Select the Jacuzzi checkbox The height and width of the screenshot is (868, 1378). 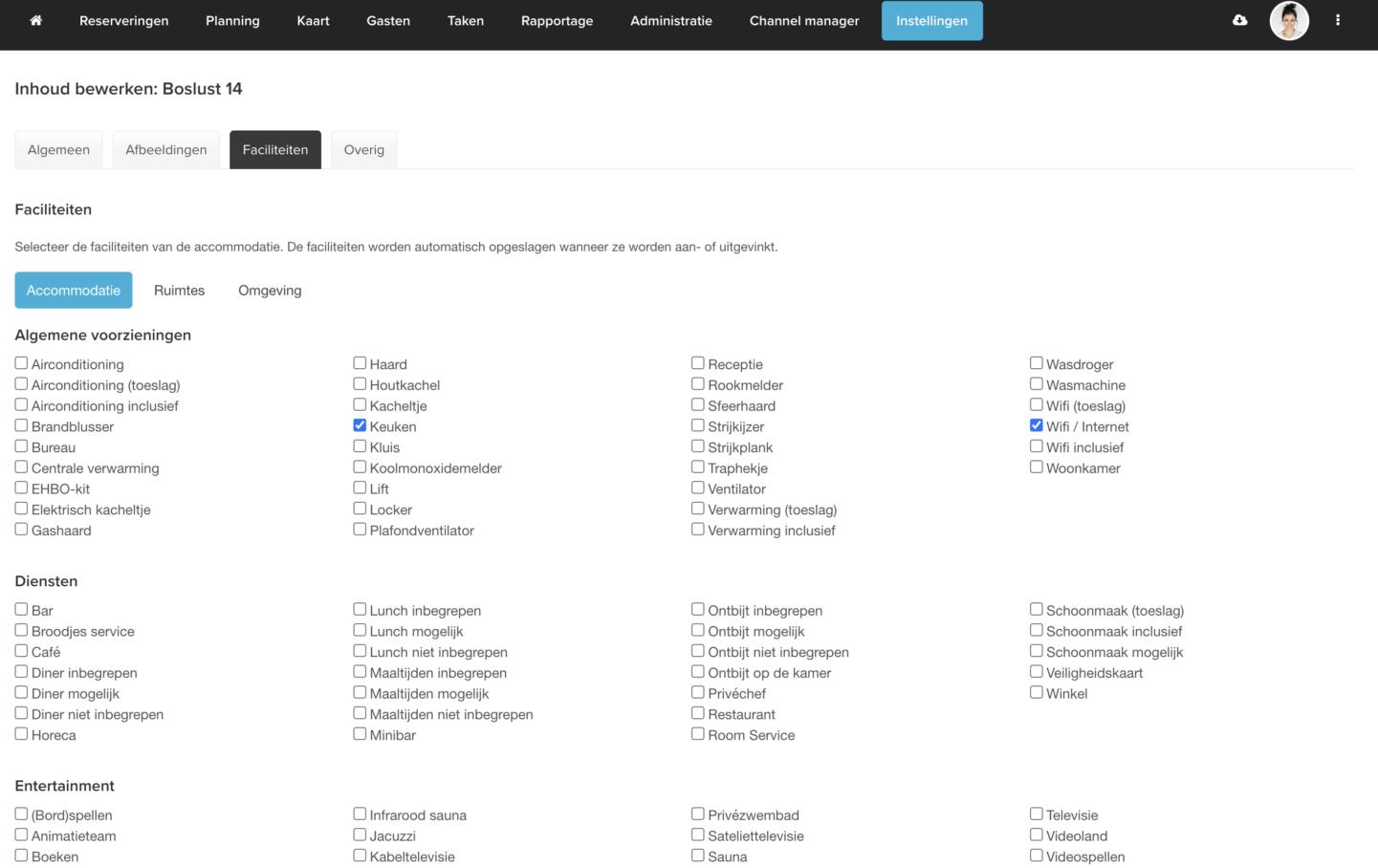[360, 835]
